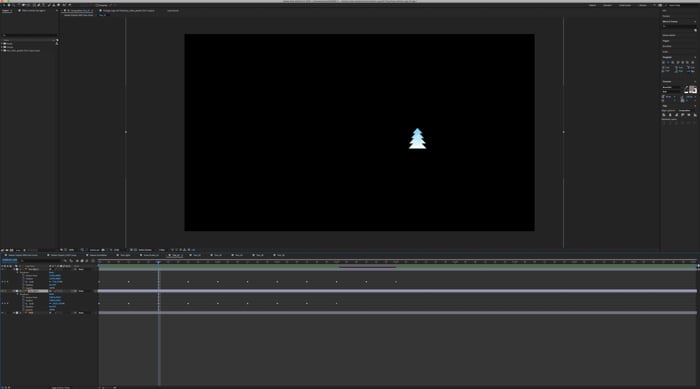Click Toggle Switches / Modes button
This screenshot has height=389, width=700.
tap(61, 387)
